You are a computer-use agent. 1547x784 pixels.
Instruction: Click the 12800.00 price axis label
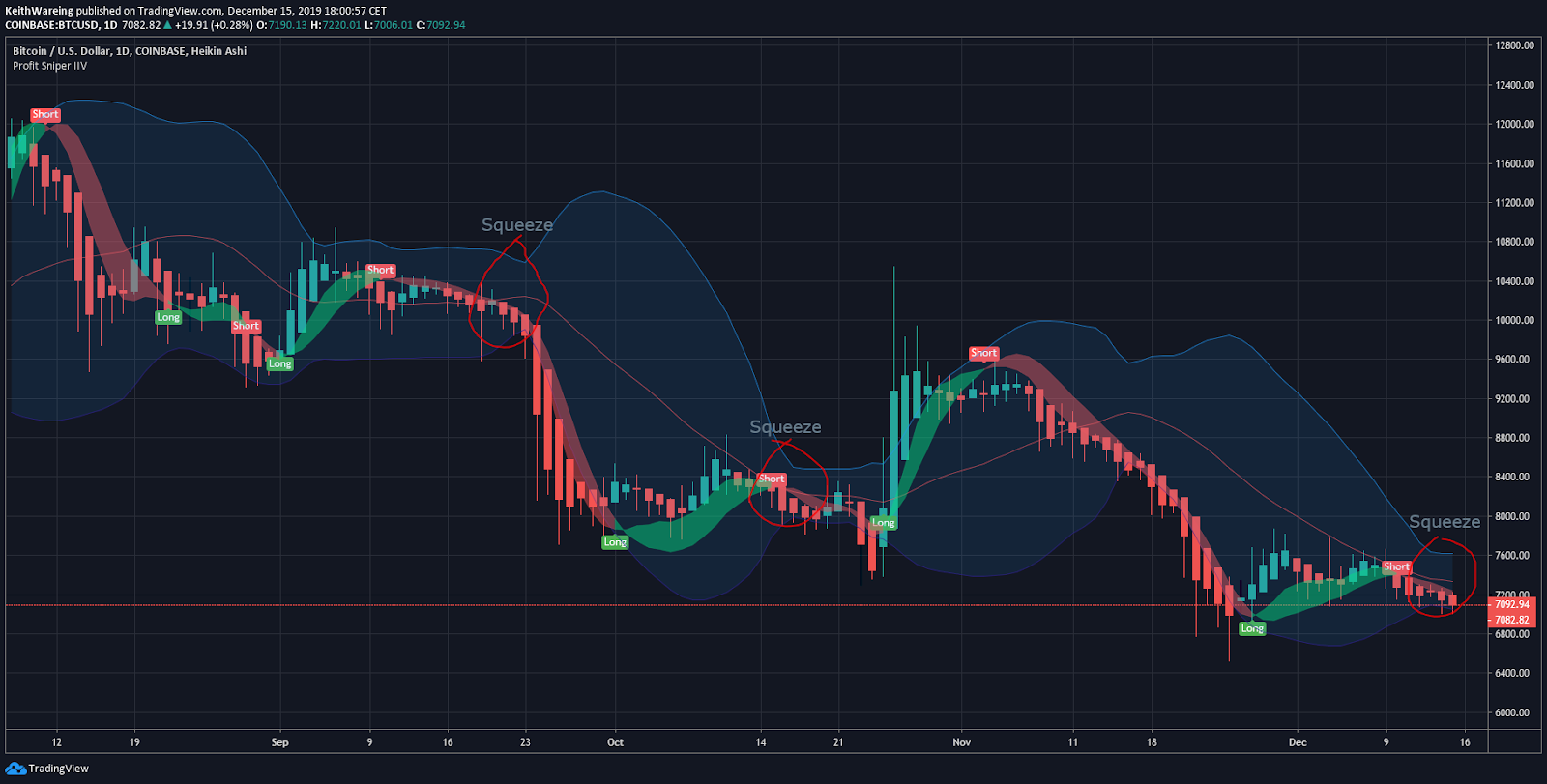click(1514, 45)
